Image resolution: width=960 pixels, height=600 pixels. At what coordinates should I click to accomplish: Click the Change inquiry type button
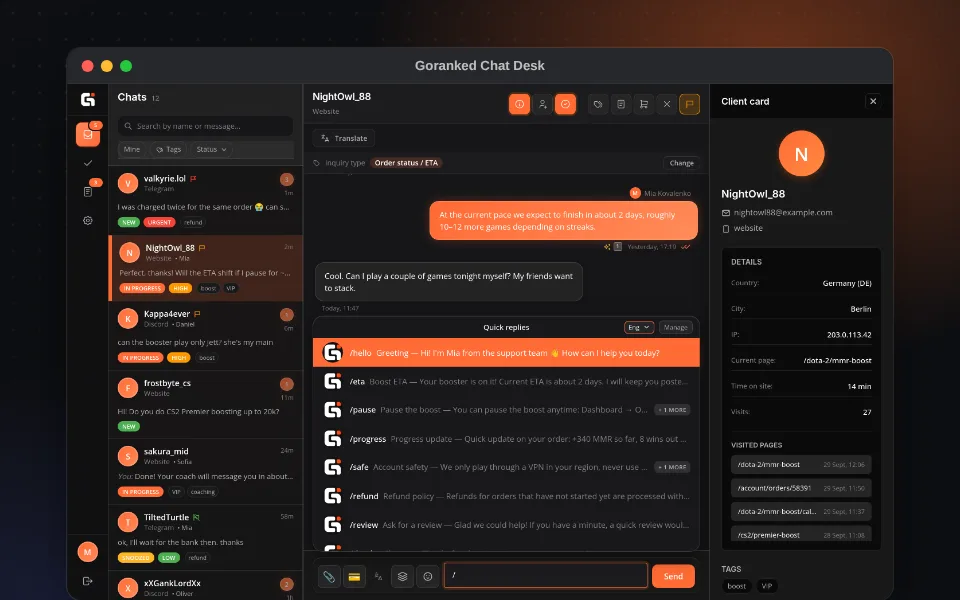coord(681,163)
